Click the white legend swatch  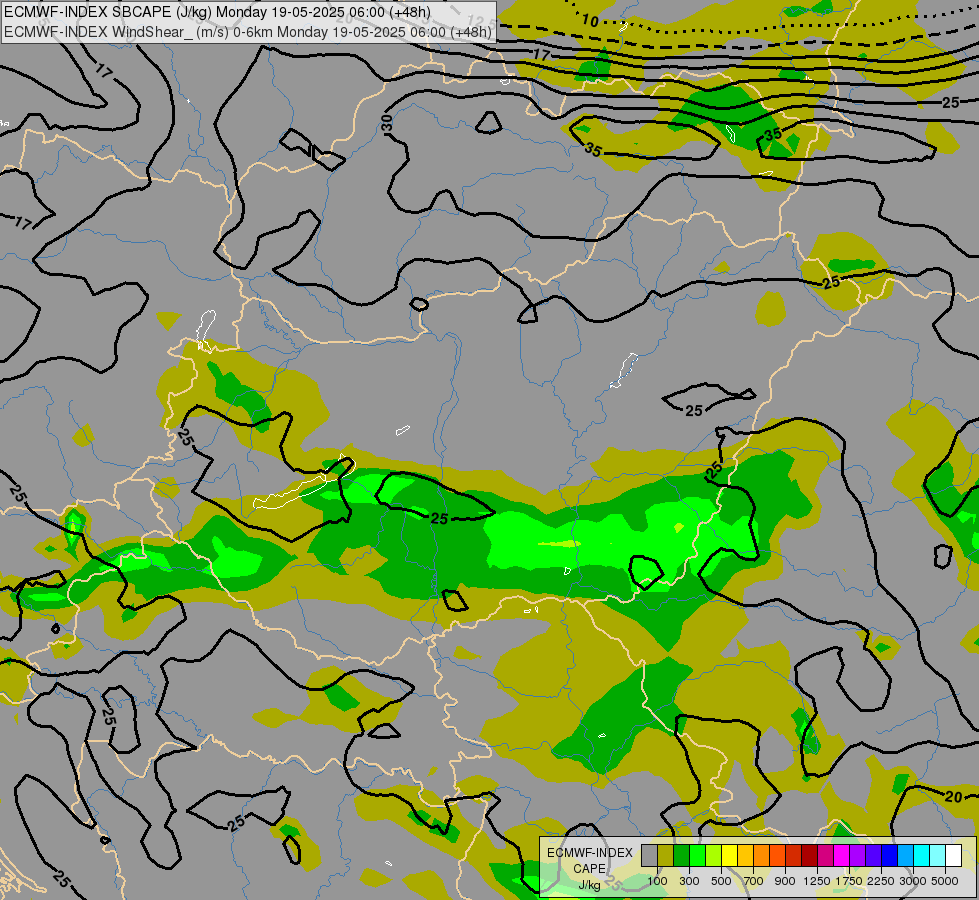point(953,856)
